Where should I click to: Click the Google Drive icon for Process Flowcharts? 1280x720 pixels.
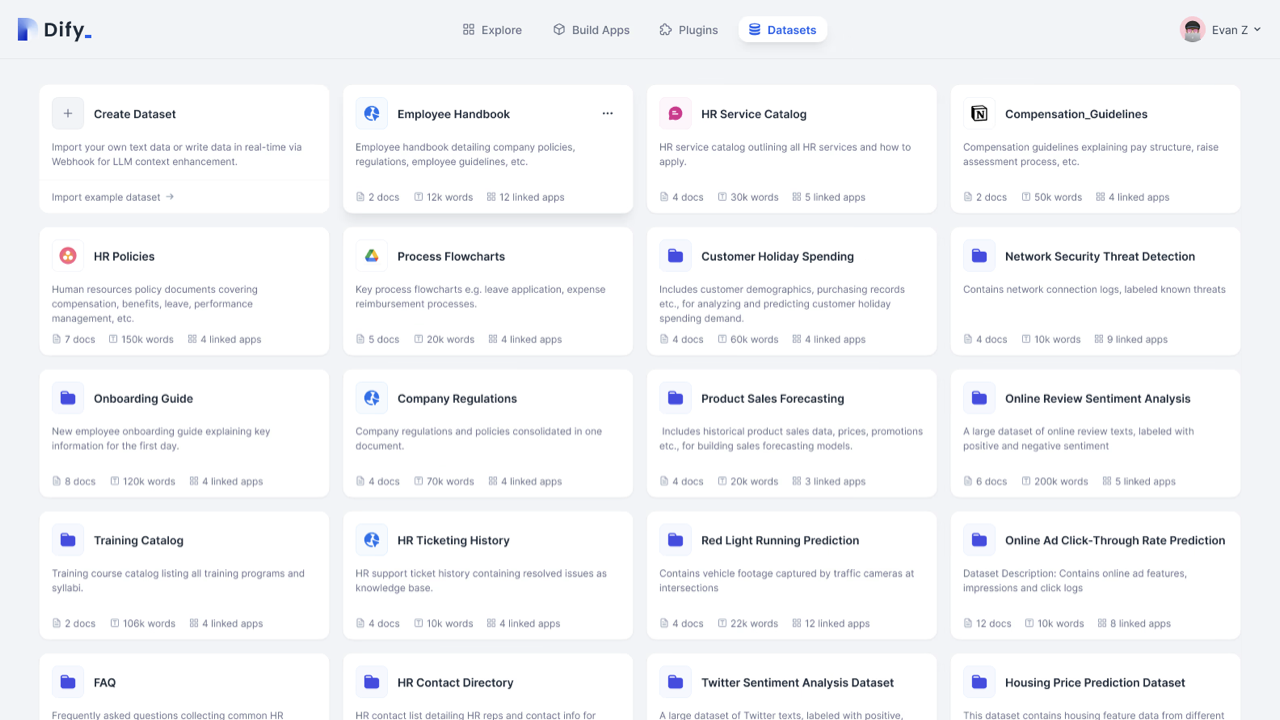(x=372, y=256)
